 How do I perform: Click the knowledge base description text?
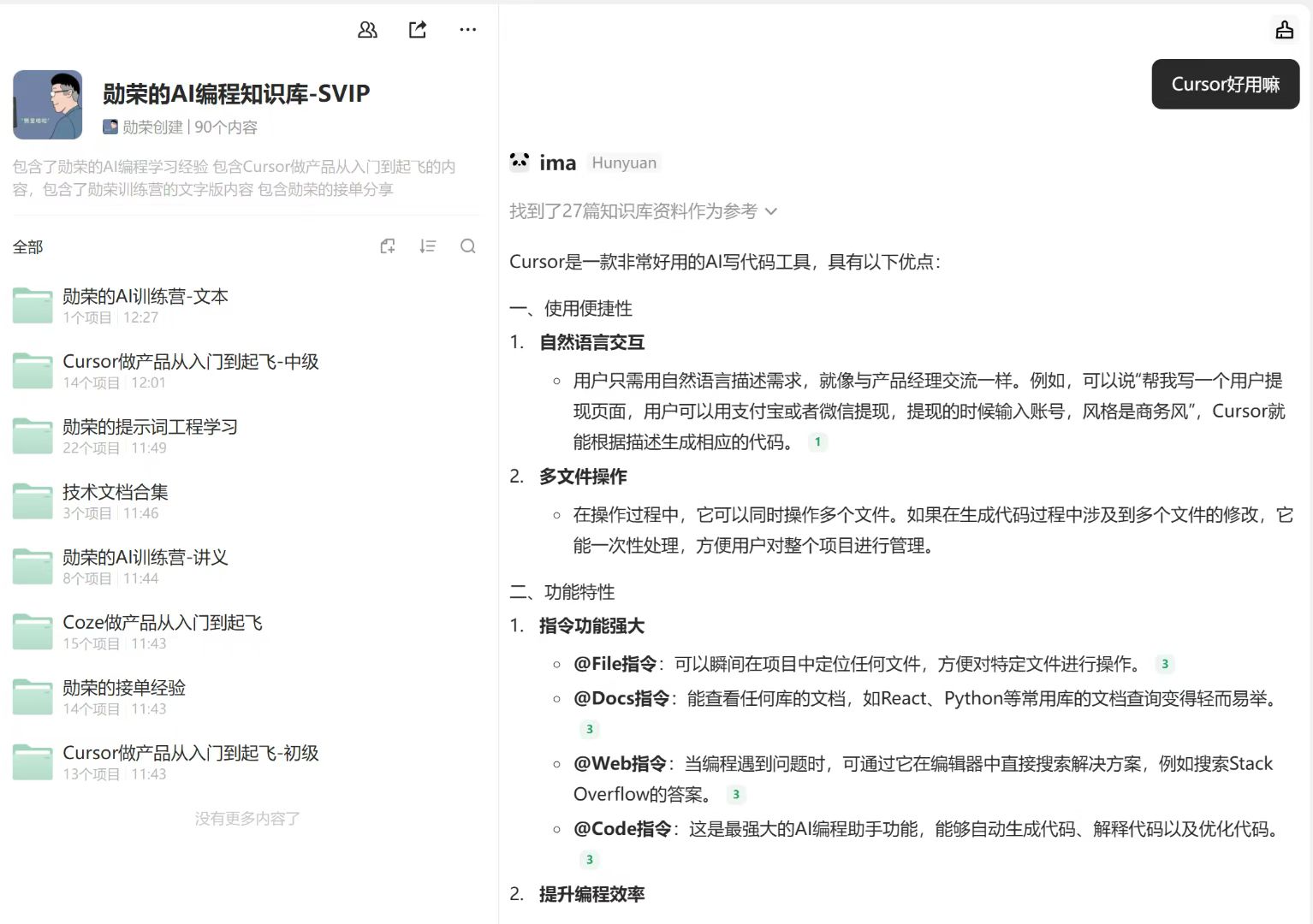click(x=235, y=177)
